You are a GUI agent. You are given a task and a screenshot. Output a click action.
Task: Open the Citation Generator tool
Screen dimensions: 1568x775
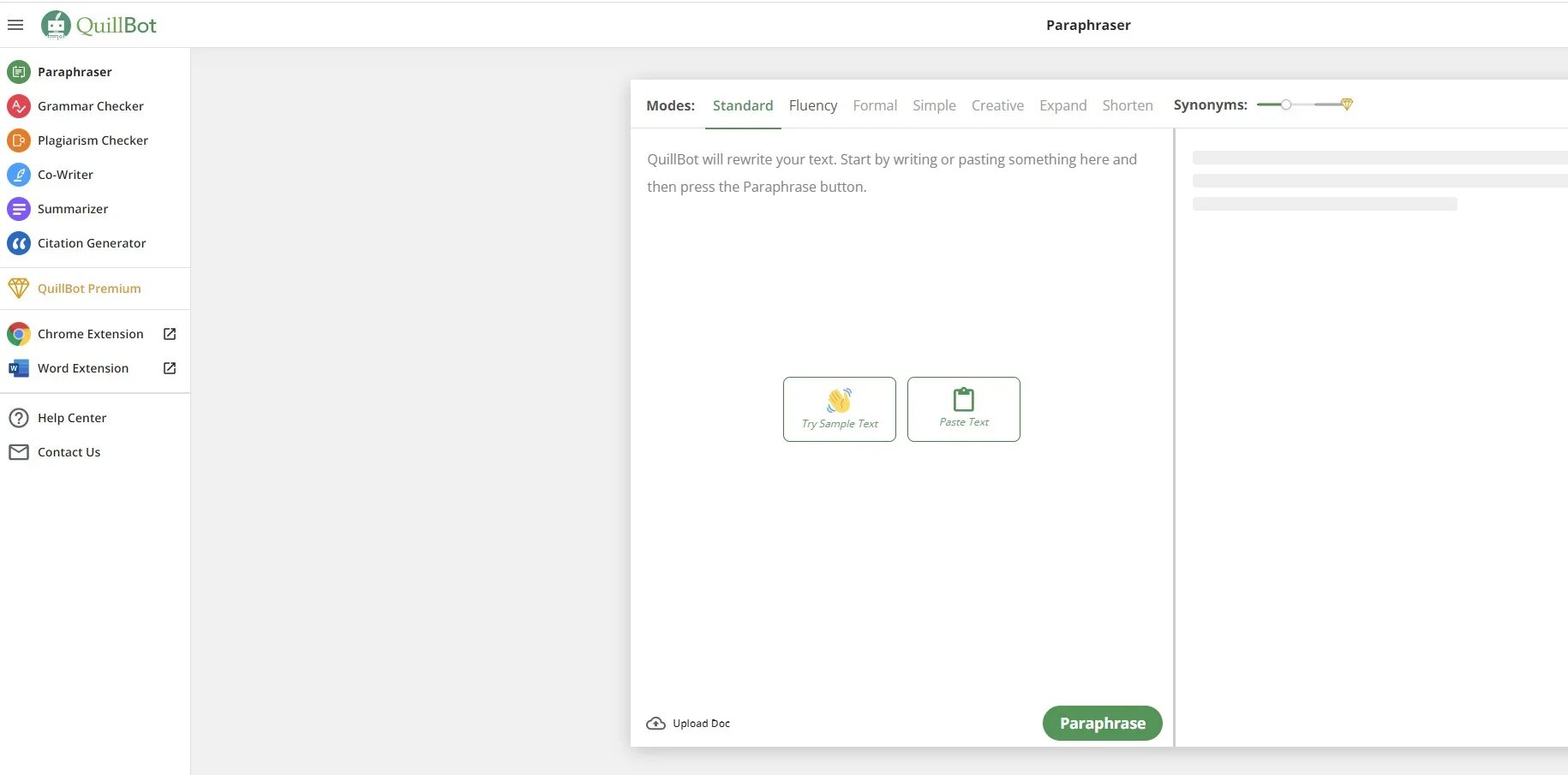pyautogui.click(x=92, y=243)
